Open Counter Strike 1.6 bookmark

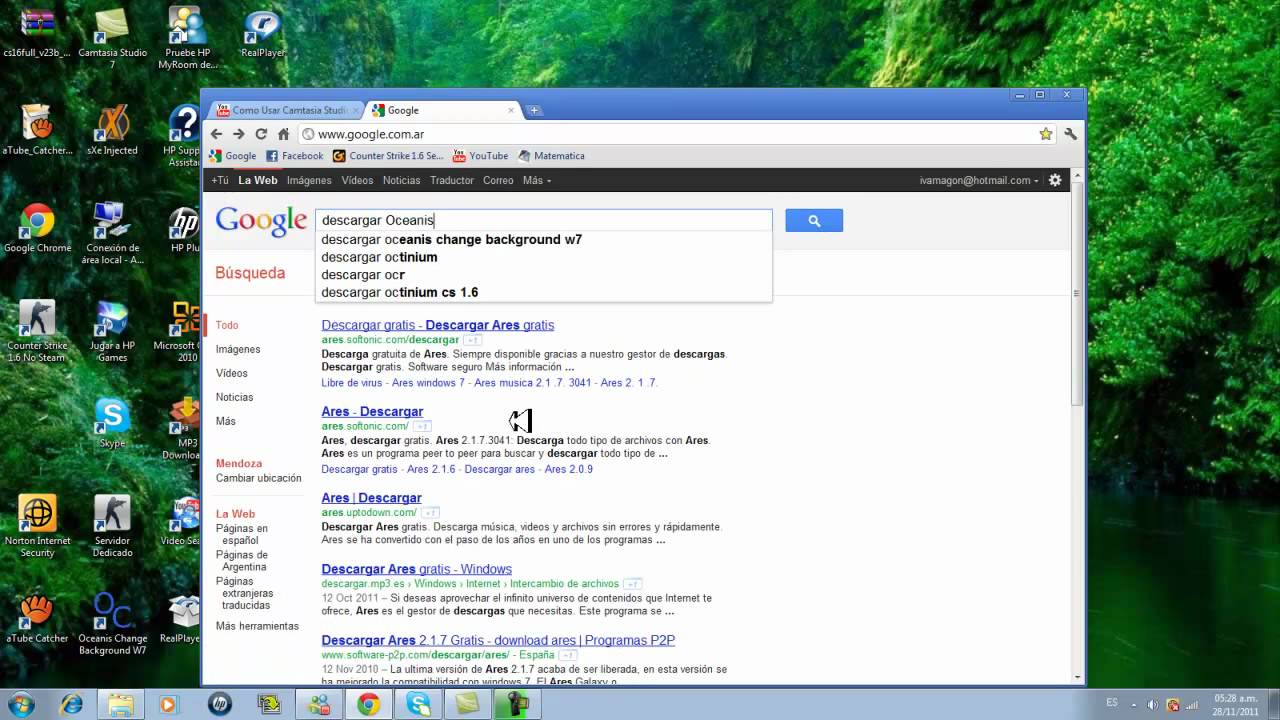coord(388,156)
